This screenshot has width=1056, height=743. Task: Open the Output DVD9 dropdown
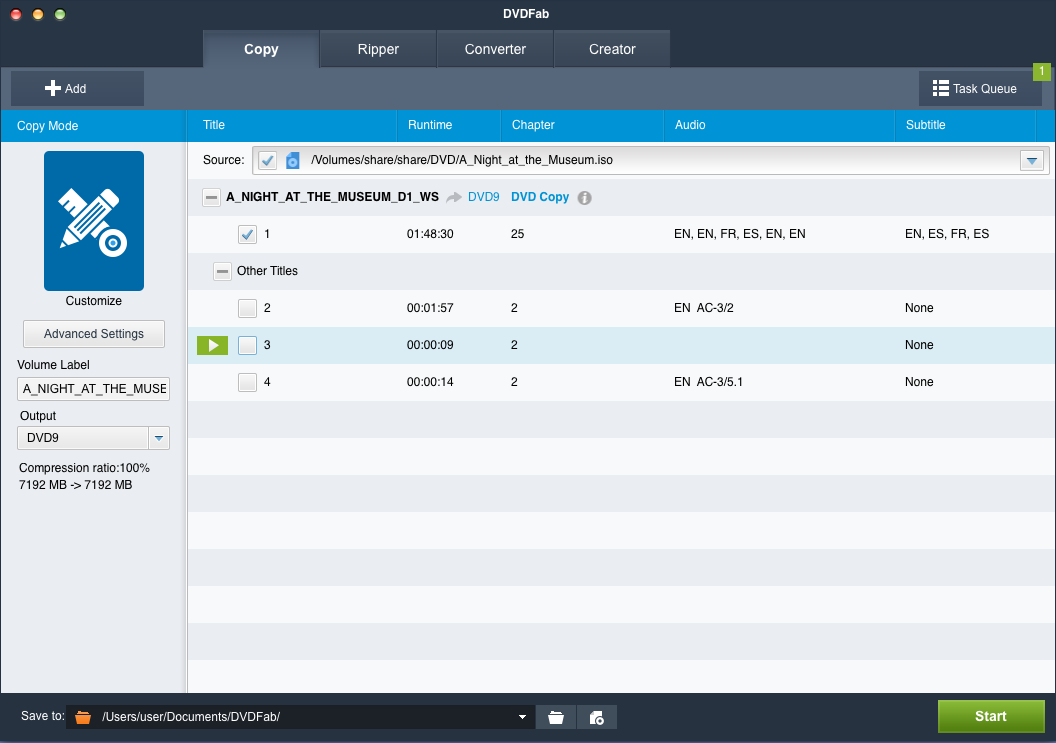pos(159,438)
